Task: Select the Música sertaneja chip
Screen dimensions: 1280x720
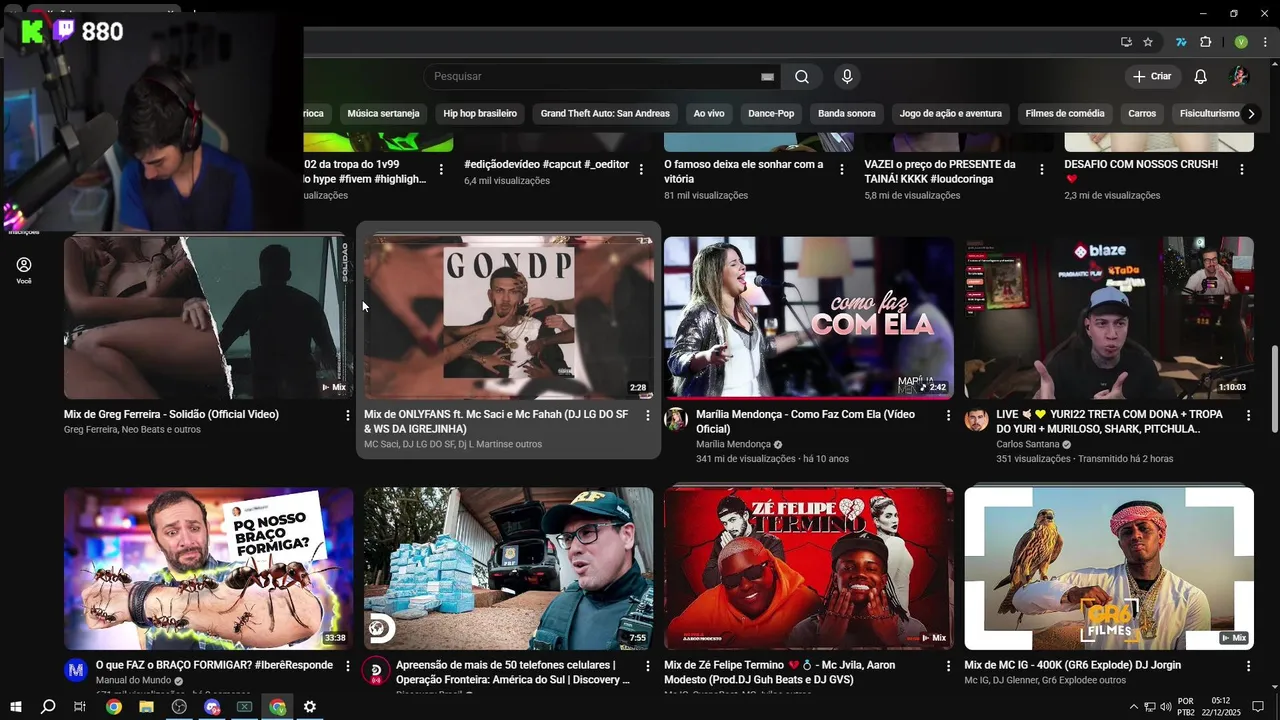Action: [x=383, y=114]
